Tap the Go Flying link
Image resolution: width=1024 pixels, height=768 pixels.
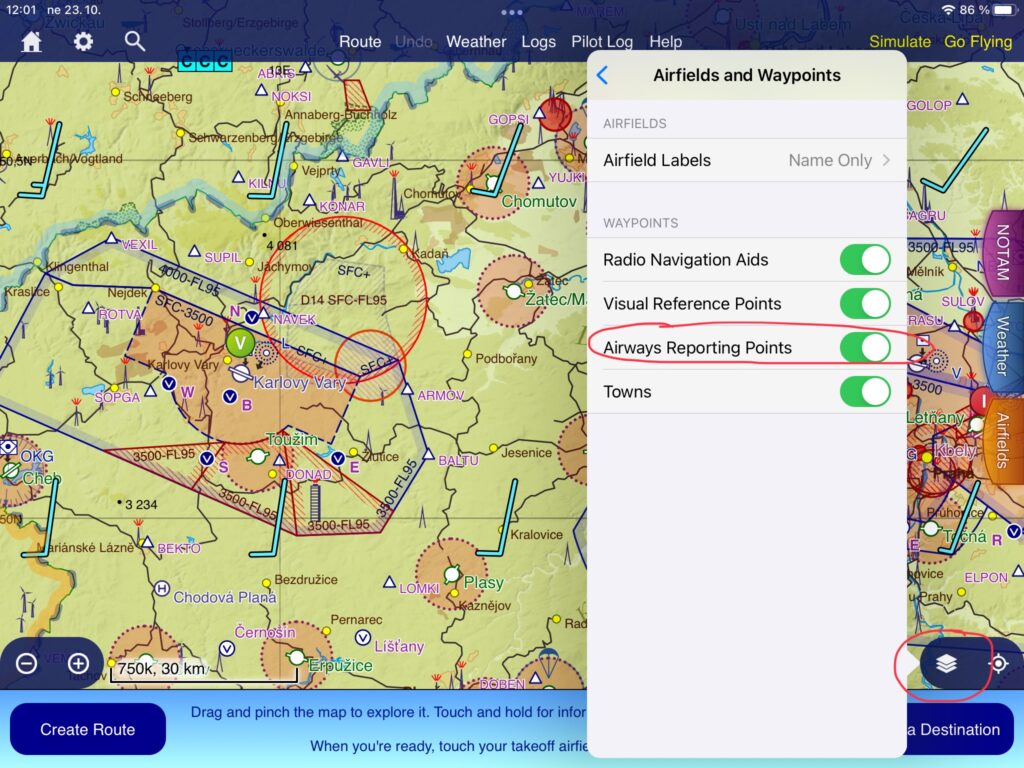coord(978,42)
